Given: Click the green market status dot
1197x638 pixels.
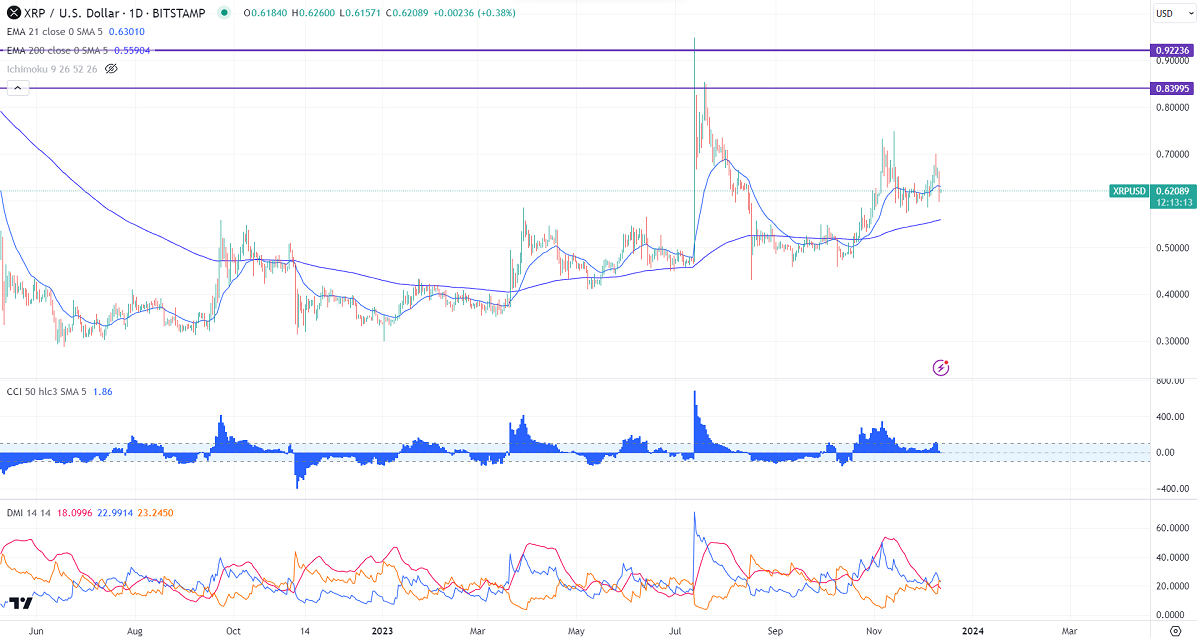Looking at the screenshot, I should click(x=223, y=13).
